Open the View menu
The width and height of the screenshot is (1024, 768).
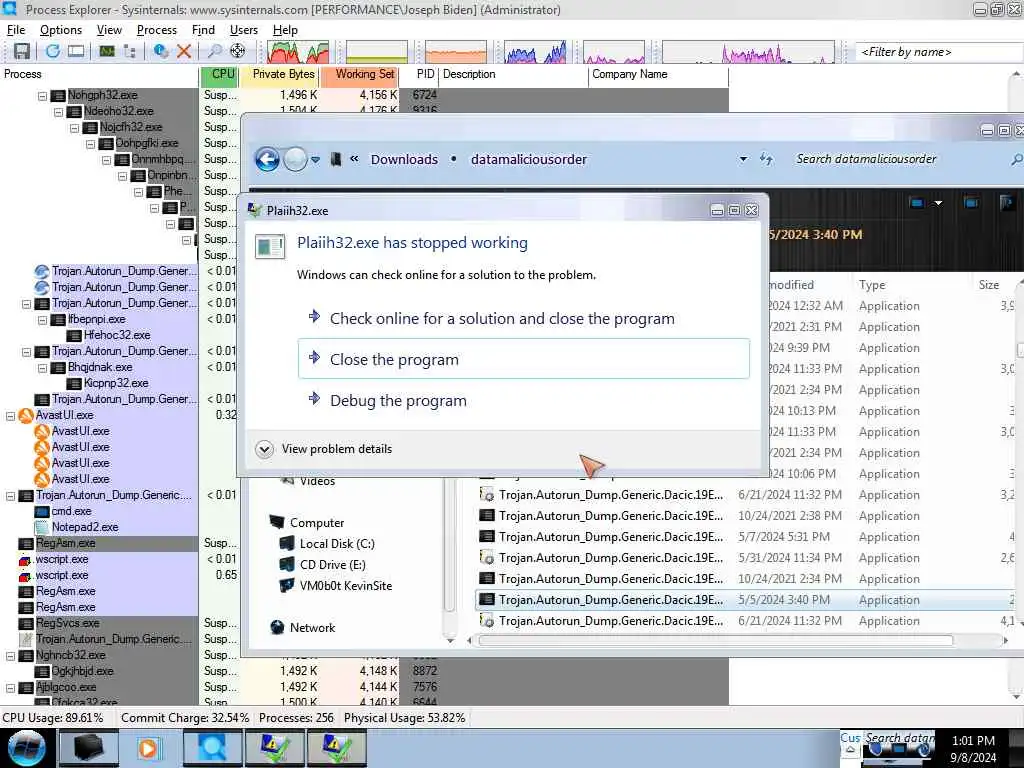pyautogui.click(x=109, y=30)
